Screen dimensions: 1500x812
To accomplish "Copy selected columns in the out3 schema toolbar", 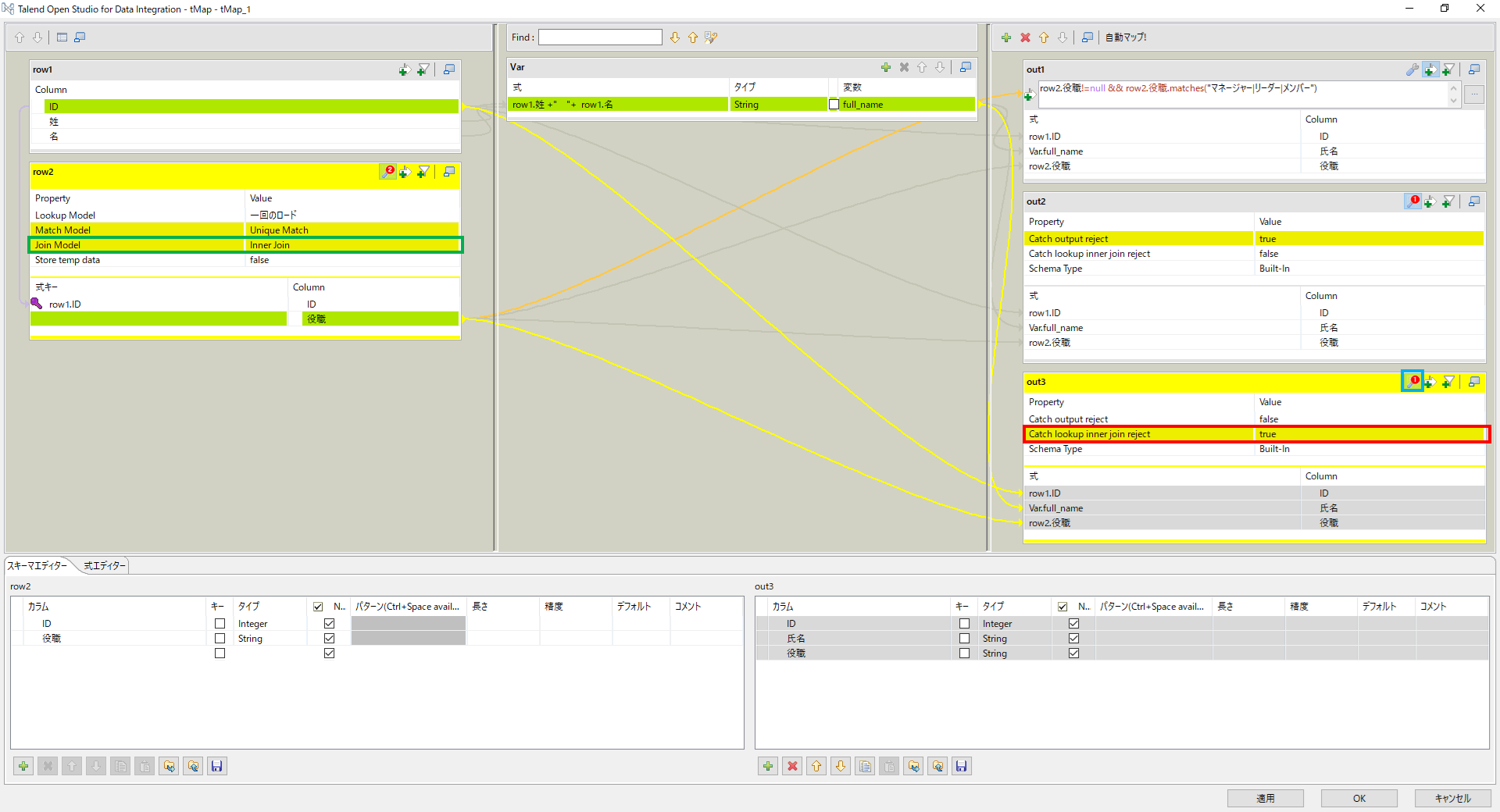I will pos(865,766).
